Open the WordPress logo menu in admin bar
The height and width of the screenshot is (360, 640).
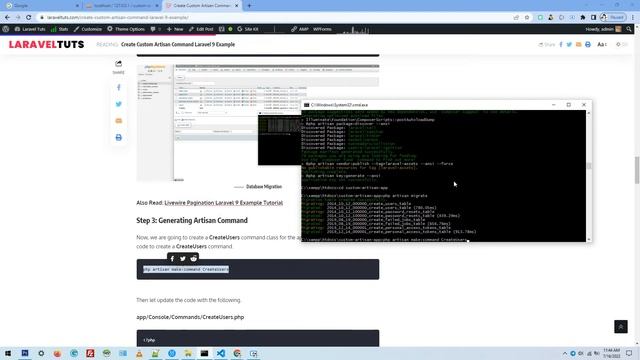[x=6, y=29]
